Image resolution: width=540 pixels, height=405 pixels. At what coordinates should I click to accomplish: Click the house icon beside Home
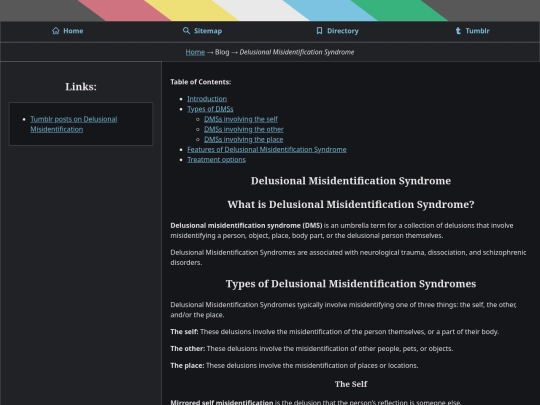[55, 31]
